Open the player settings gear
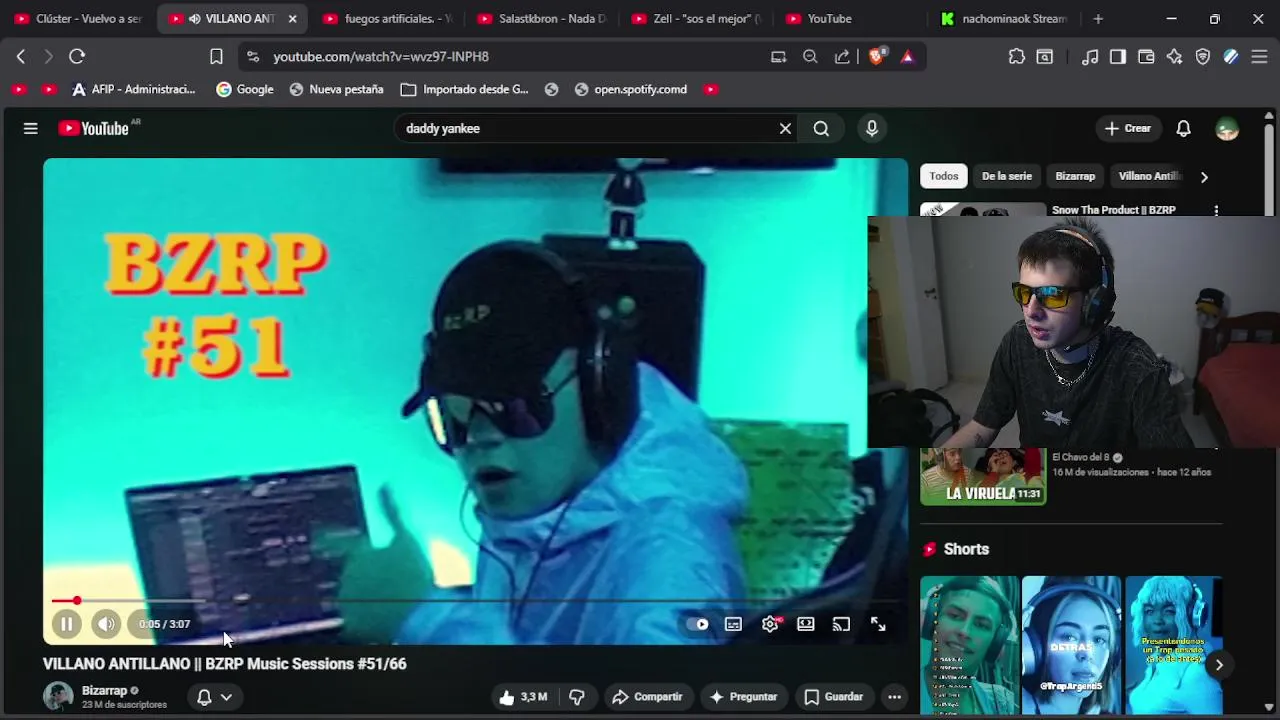1280x720 pixels. click(770, 624)
